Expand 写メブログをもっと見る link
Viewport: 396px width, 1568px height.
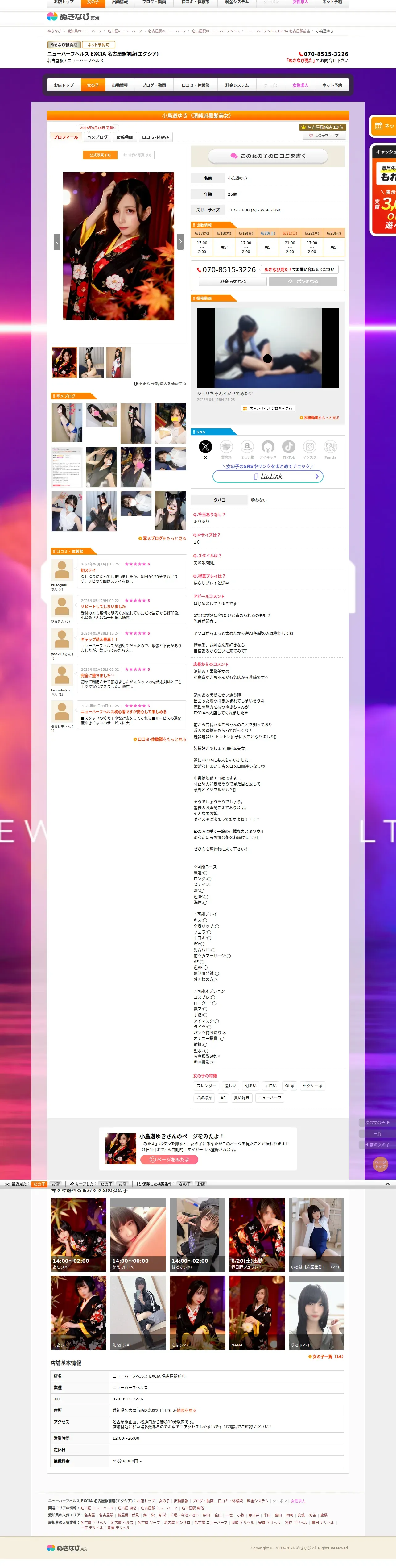163,539
